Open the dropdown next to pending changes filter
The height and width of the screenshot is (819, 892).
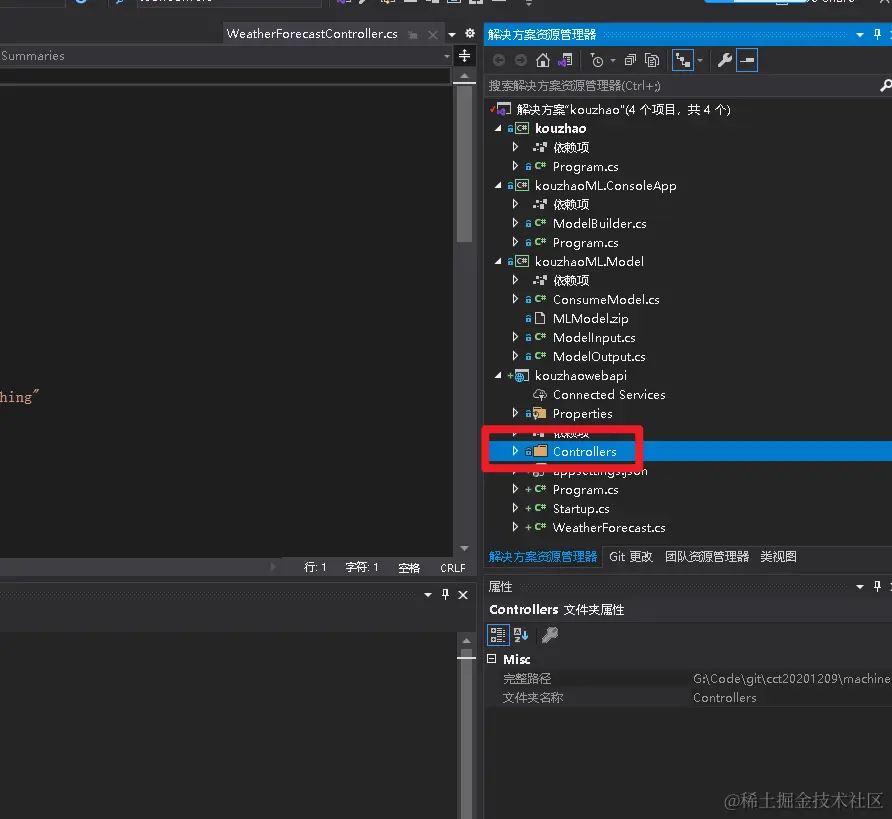(613, 60)
